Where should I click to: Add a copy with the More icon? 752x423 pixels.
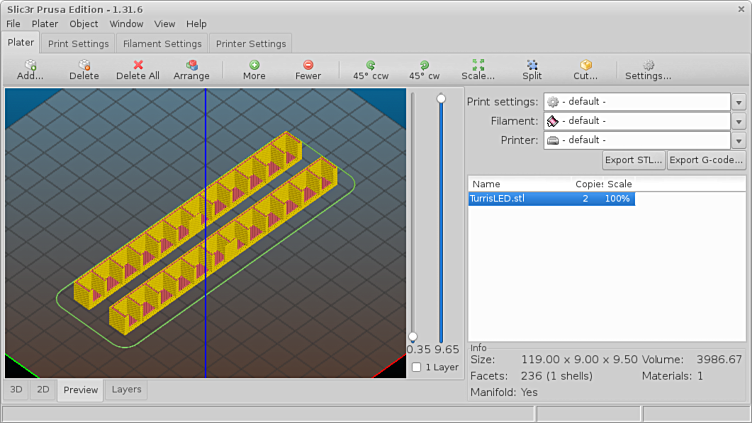pos(254,66)
